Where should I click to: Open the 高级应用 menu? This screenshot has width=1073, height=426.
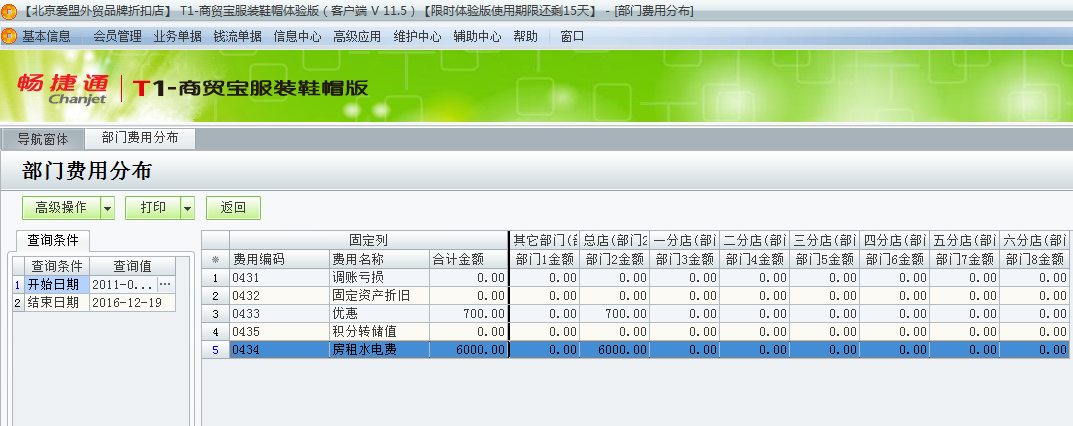point(357,36)
